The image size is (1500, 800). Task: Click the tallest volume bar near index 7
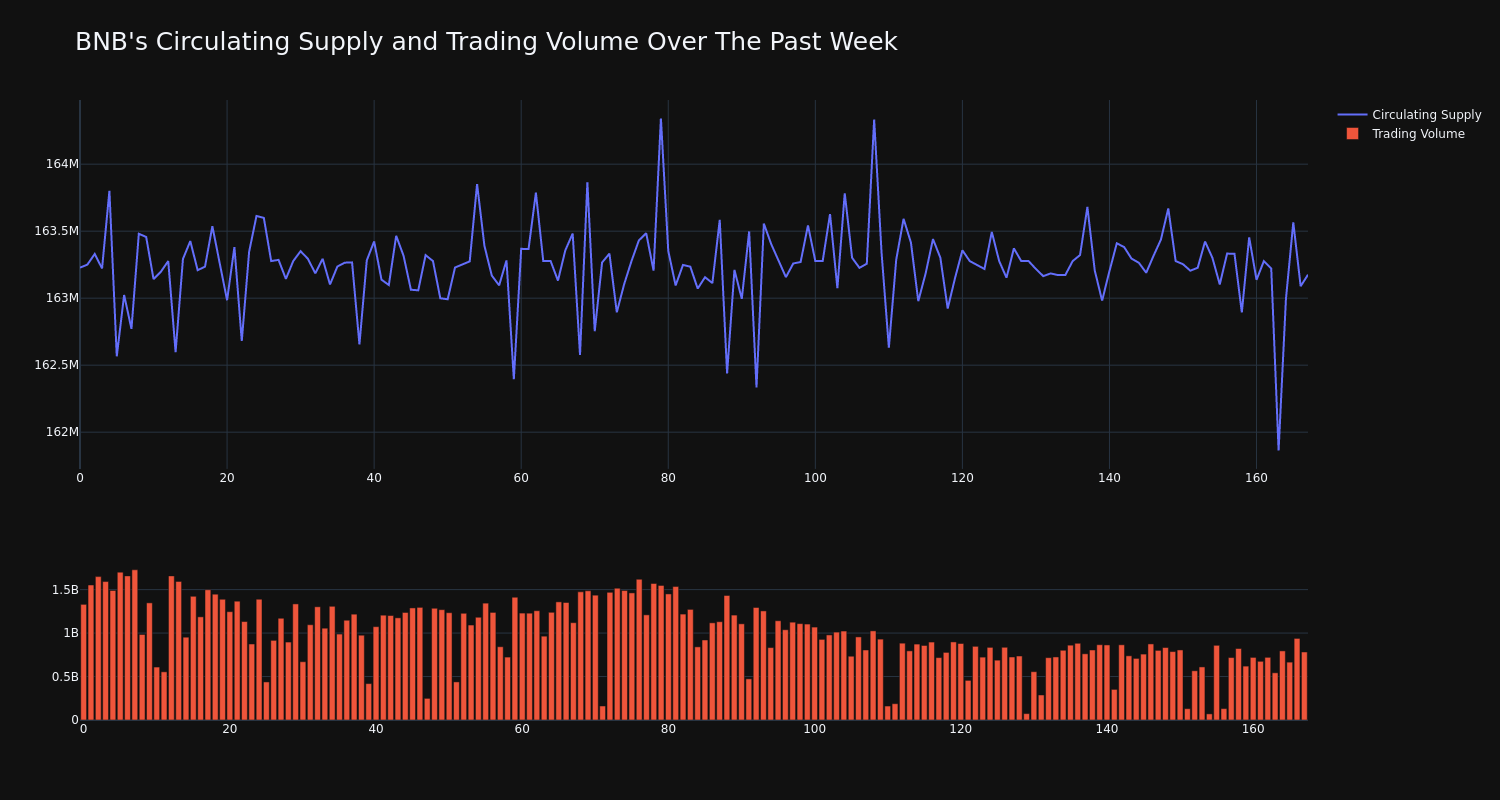coord(134,645)
